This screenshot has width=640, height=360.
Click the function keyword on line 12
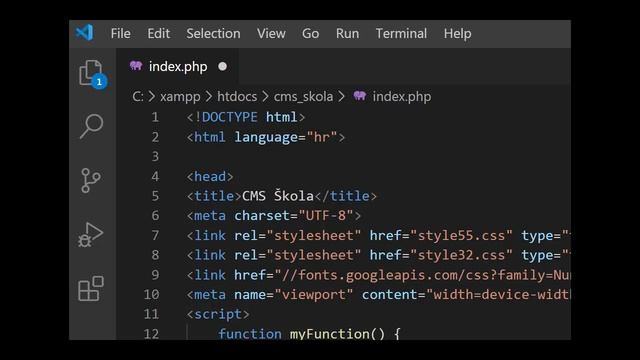point(250,334)
